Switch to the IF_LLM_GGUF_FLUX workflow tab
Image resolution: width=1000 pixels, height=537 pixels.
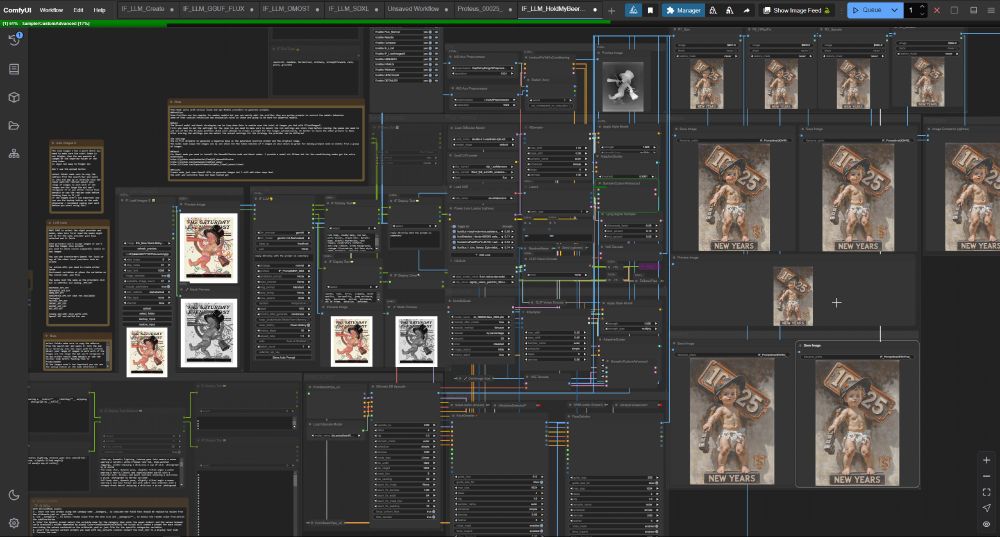[215, 9]
